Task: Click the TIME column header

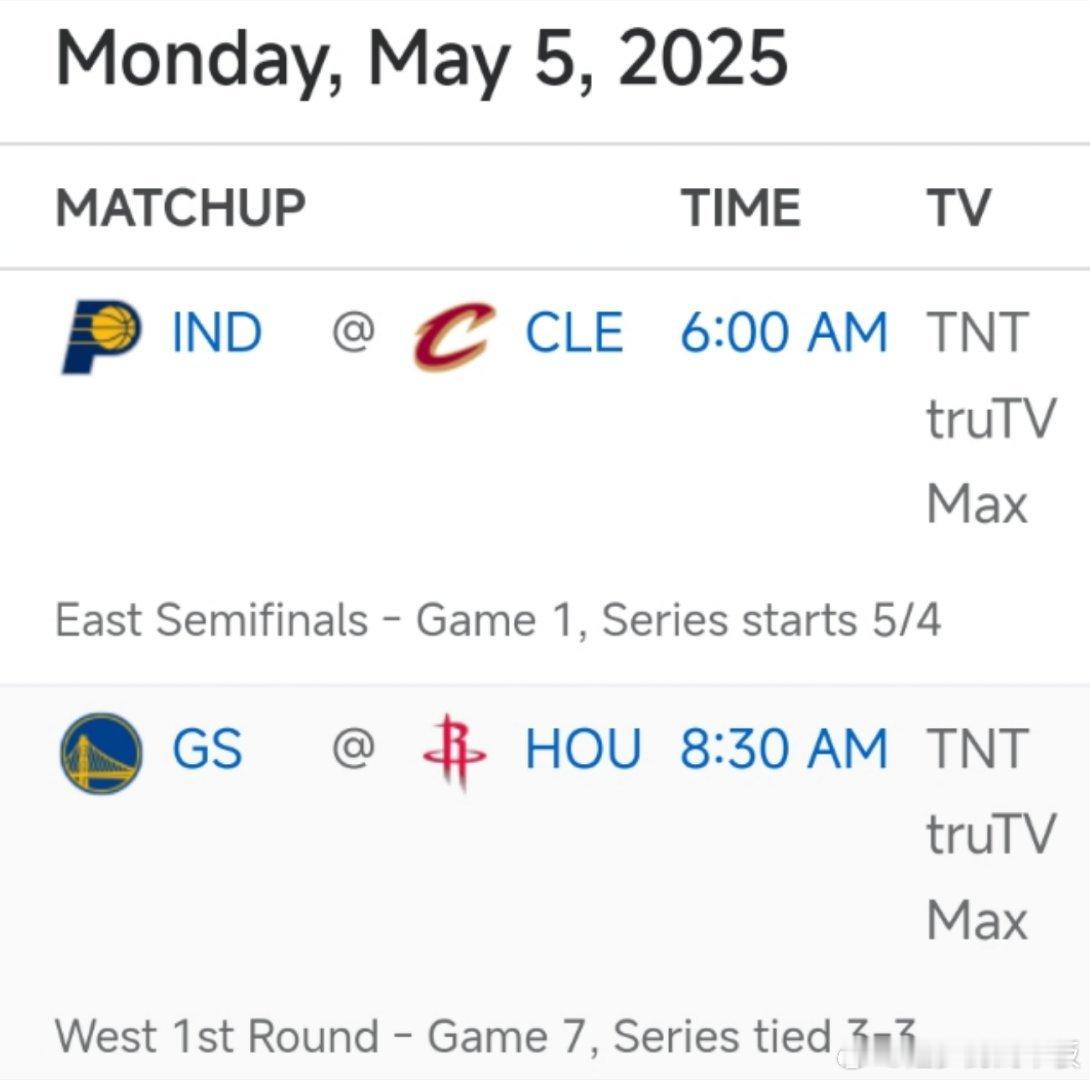Action: pyautogui.click(x=740, y=208)
